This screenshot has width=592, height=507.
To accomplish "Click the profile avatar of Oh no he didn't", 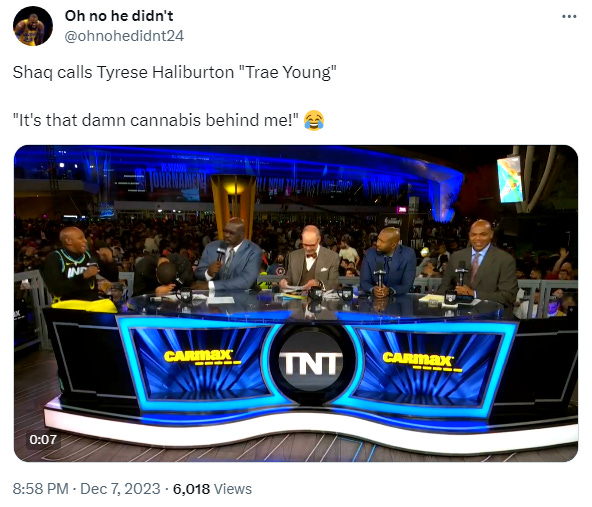I will click(33, 26).
